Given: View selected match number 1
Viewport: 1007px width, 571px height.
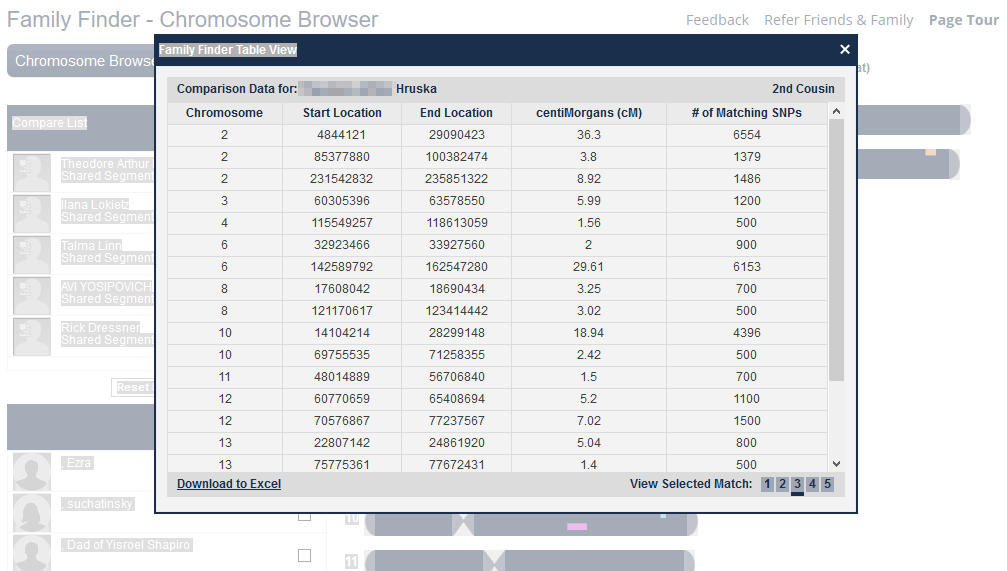Looking at the screenshot, I should [x=767, y=484].
